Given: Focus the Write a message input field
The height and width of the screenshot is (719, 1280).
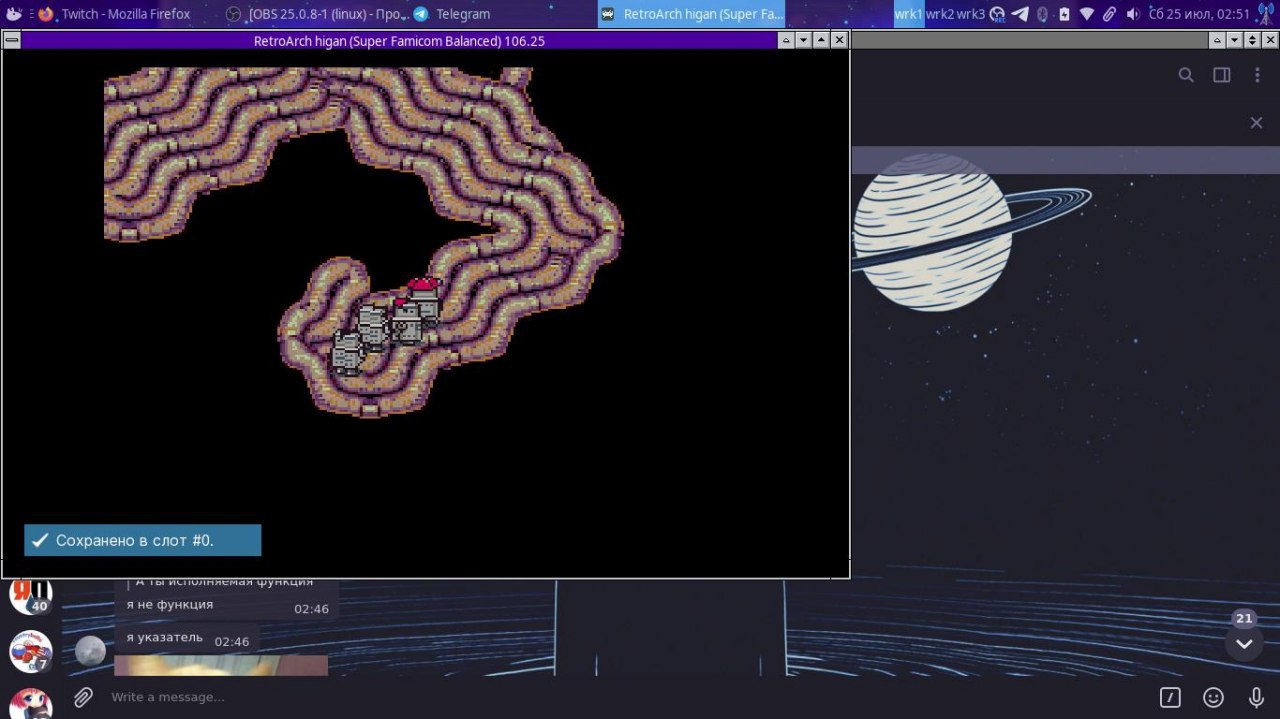Looking at the screenshot, I should 625,697.
